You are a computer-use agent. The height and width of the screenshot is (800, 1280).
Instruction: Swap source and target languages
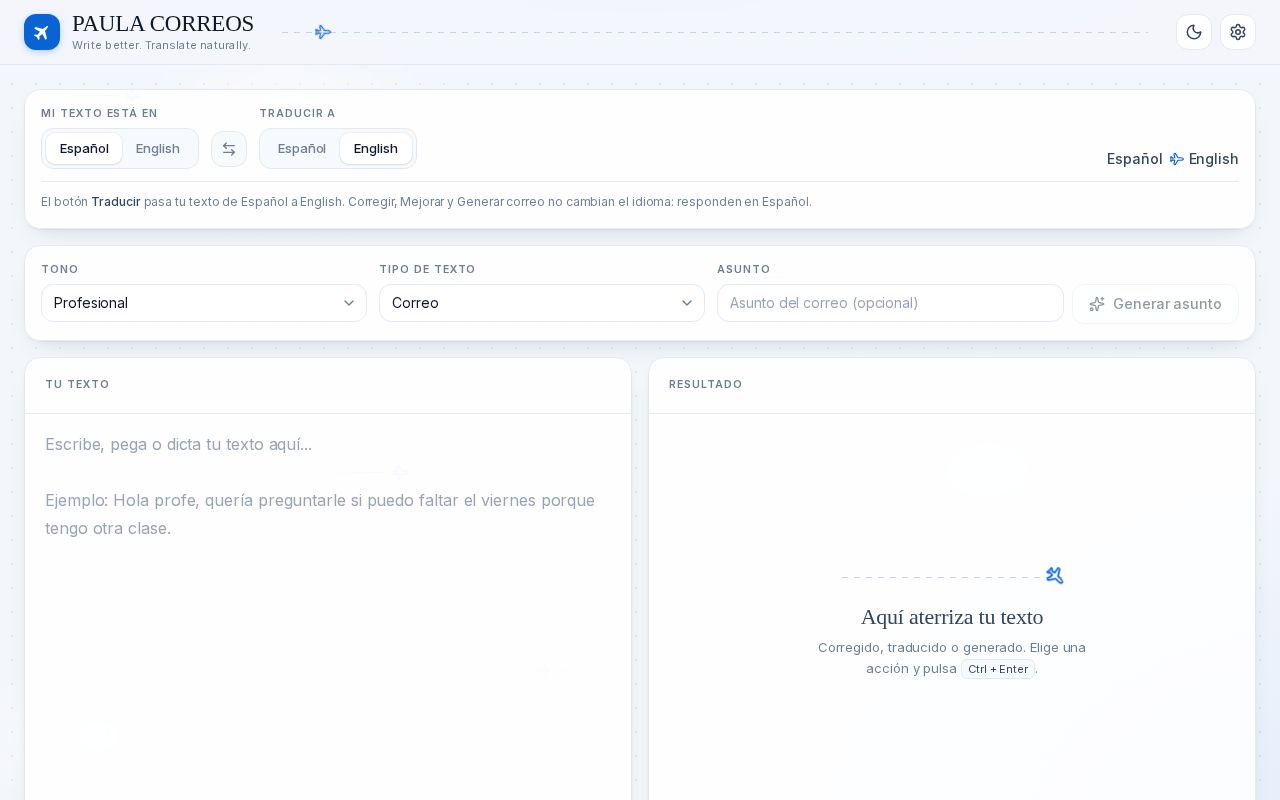pyautogui.click(x=229, y=149)
